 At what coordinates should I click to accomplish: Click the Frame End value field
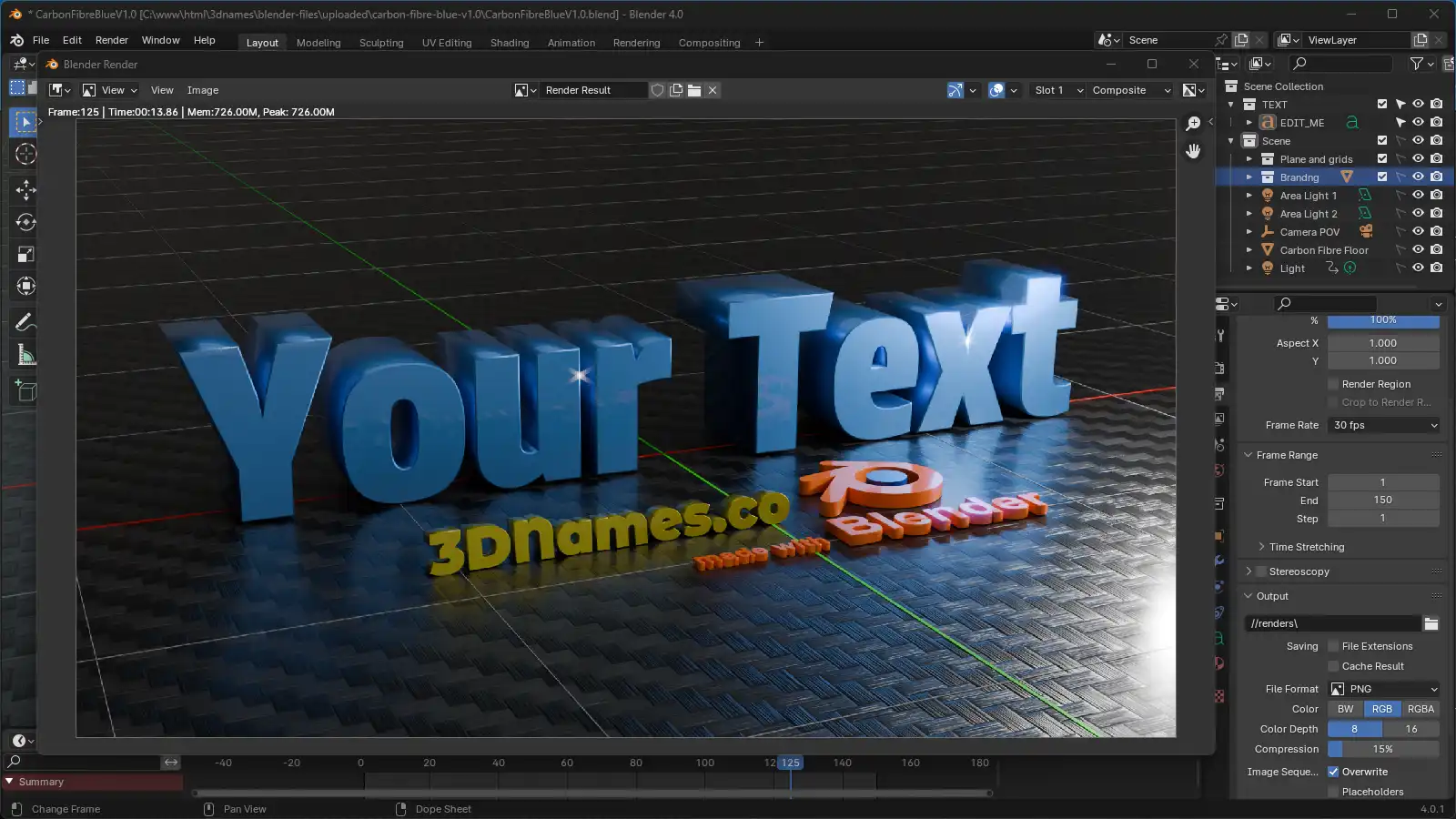1383,500
